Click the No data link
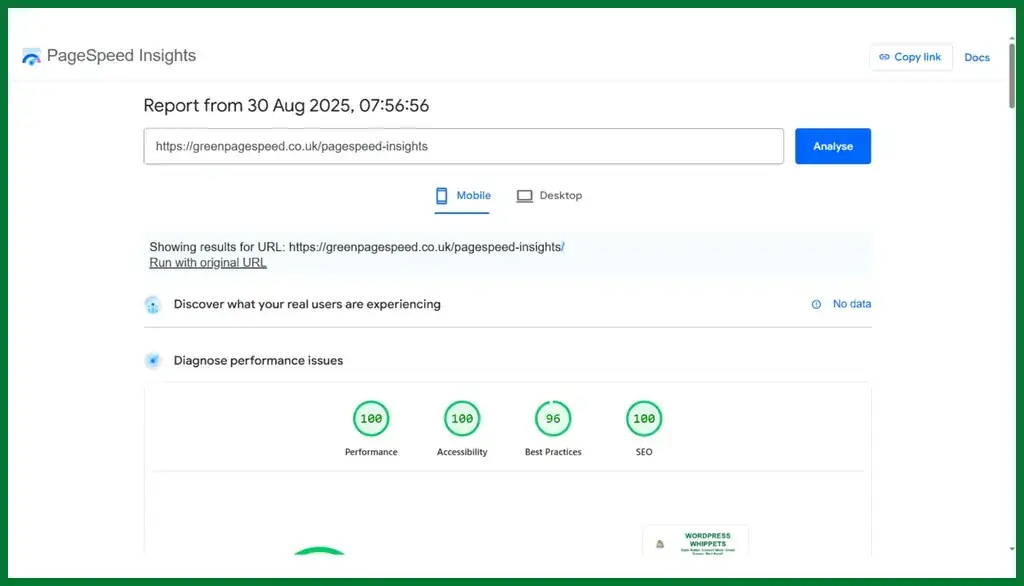 point(851,304)
